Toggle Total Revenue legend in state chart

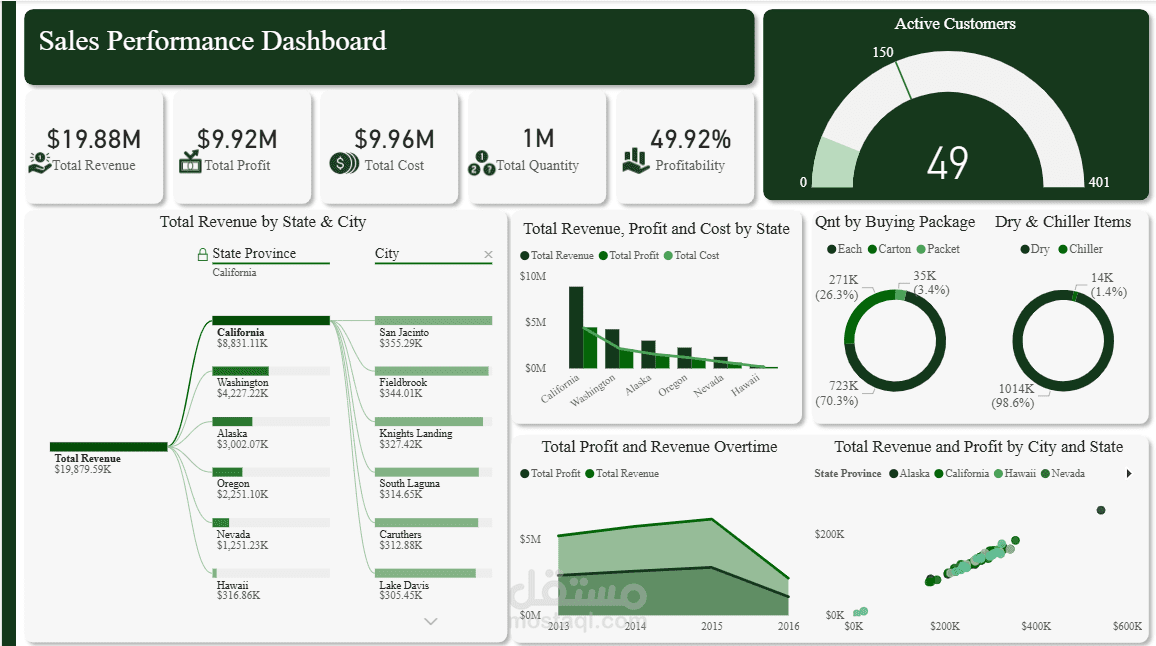tap(557, 255)
